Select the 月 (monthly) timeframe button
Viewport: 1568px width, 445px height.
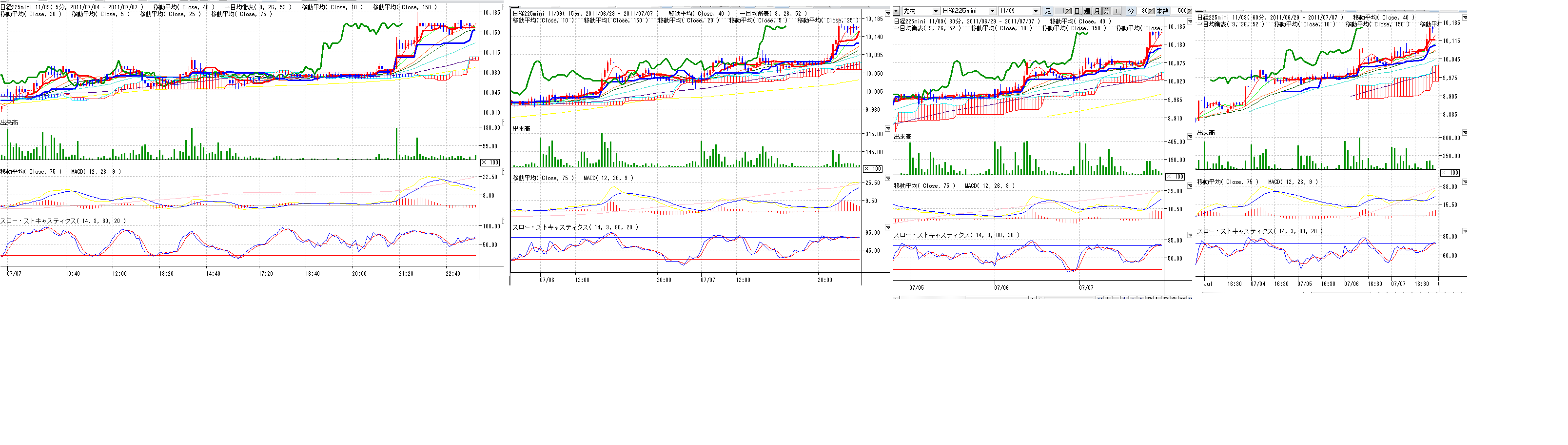click(1097, 11)
